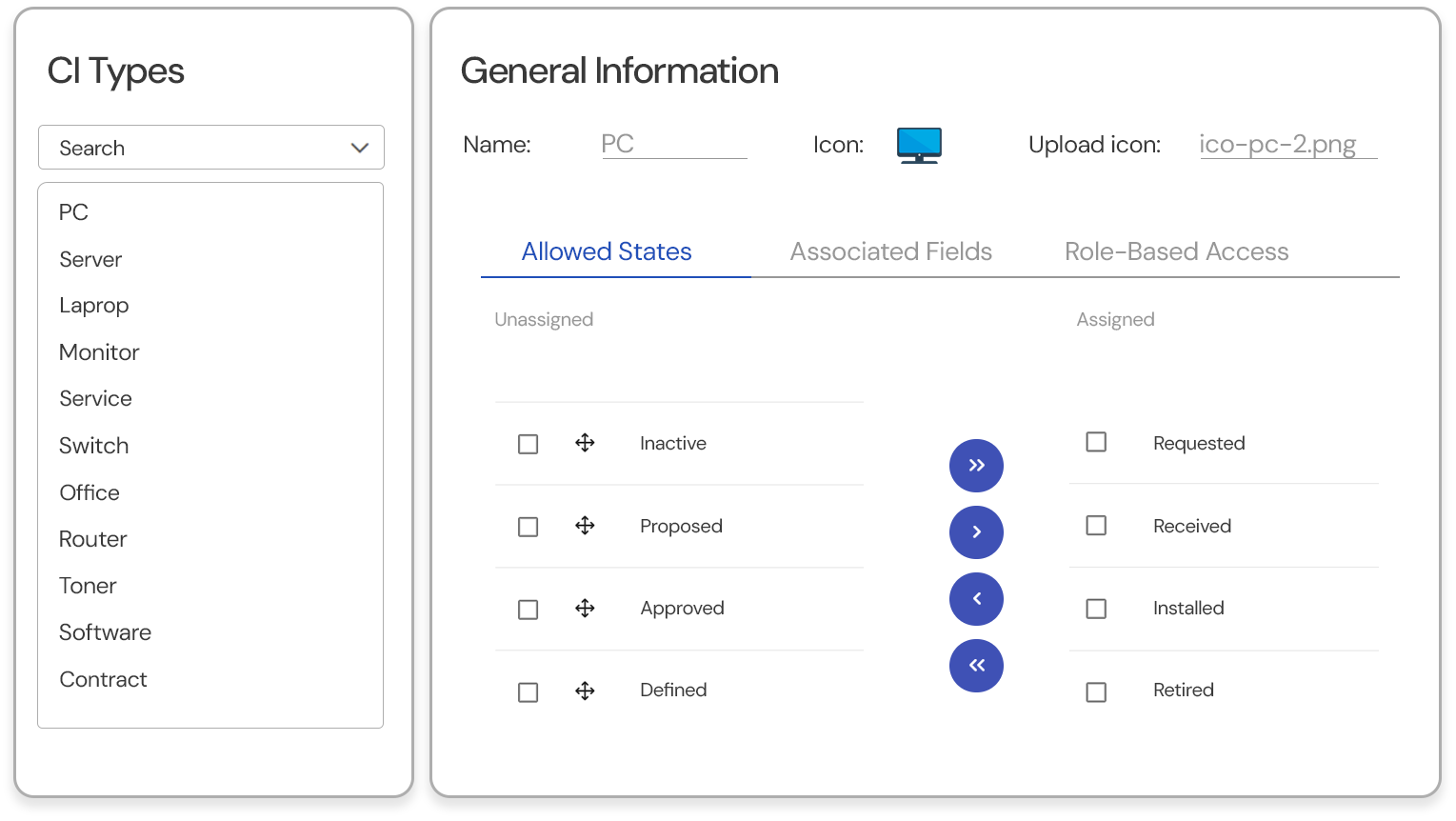Grab the drag handle for Proposed
Viewport: 1456px width, 821px height.
click(x=585, y=526)
